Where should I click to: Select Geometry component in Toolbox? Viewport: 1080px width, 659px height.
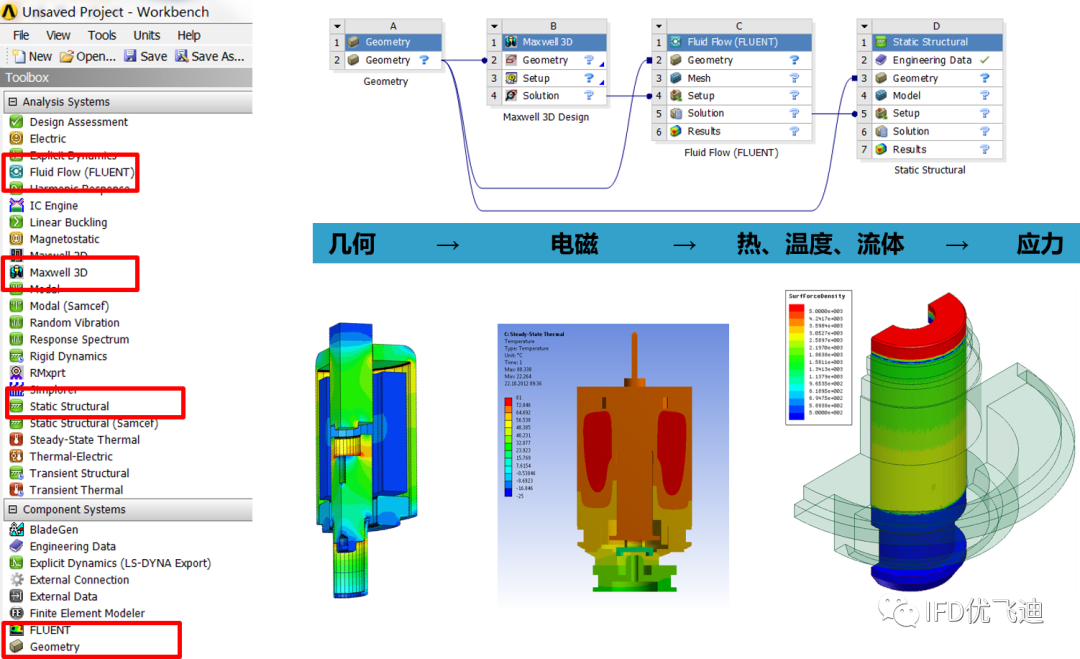point(44,647)
